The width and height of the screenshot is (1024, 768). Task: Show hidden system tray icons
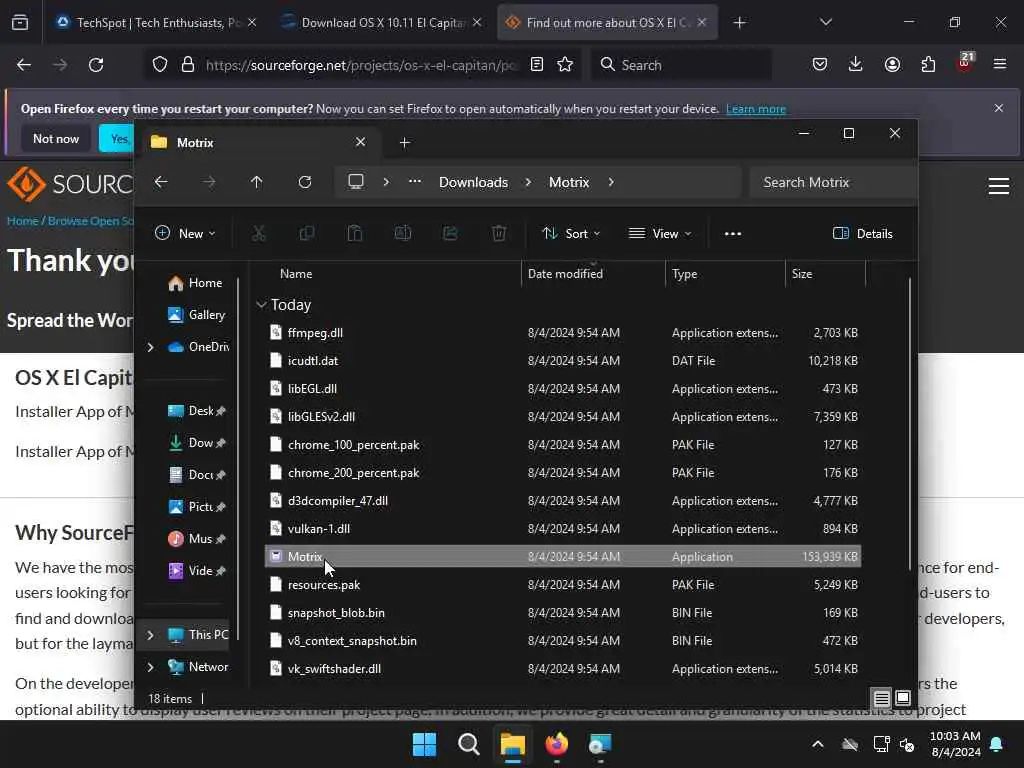[818, 744]
